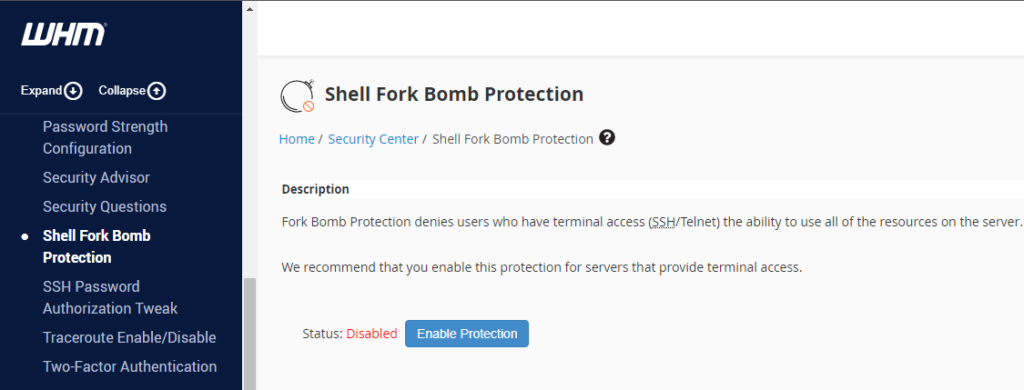Select Shell Fork Bomb Protection item

pyautogui.click(x=97, y=246)
